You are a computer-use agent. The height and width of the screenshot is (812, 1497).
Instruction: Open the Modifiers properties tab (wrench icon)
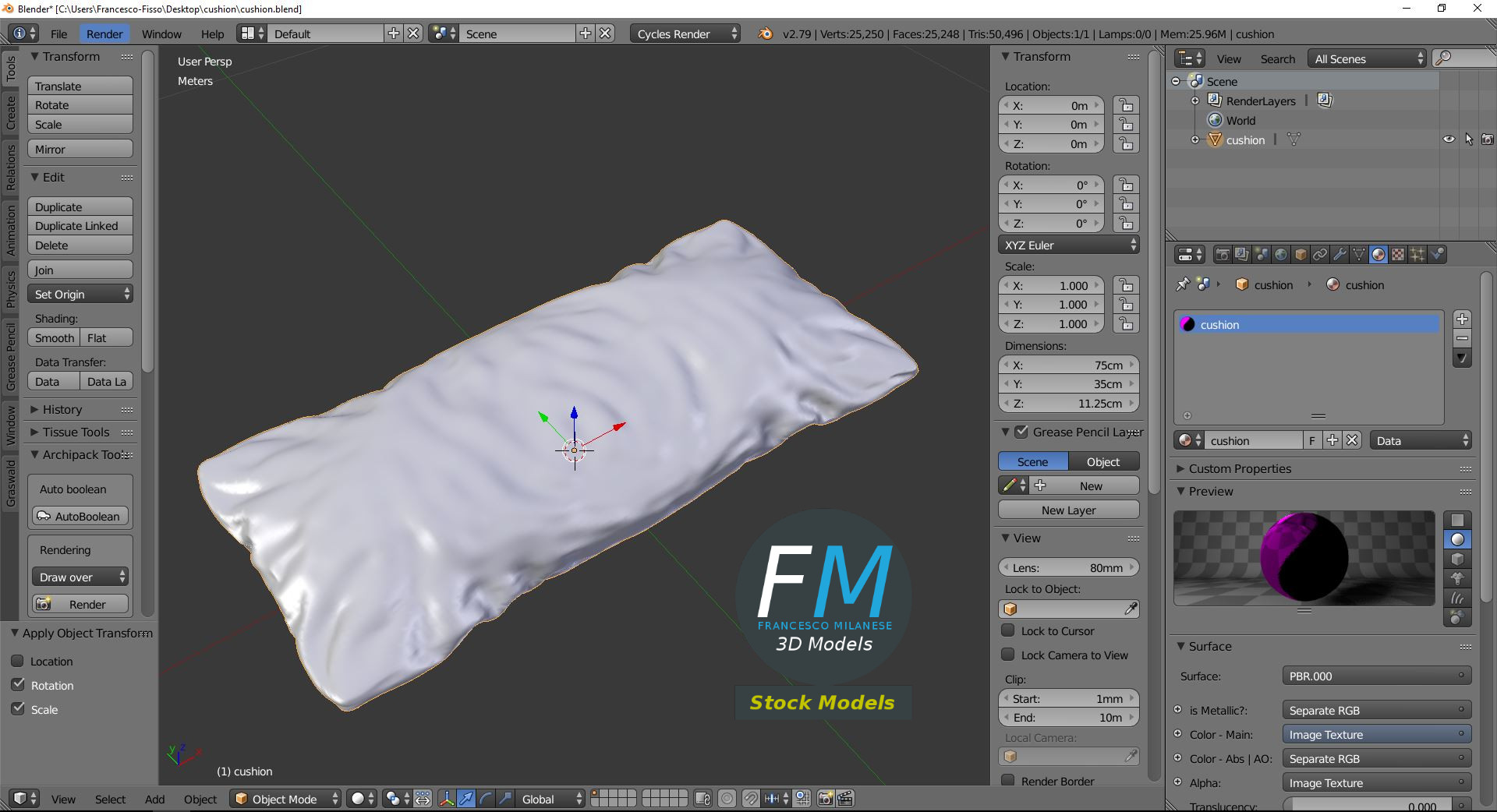[x=1340, y=255]
